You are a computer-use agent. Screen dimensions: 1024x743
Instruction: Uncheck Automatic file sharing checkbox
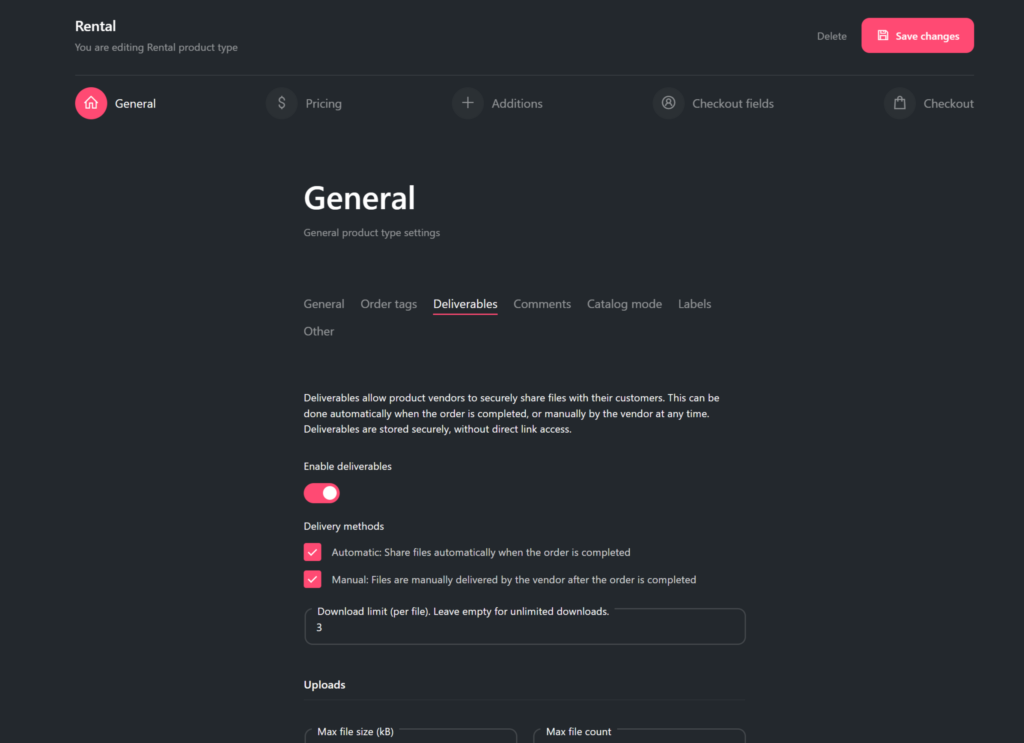(x=313, y=552)
